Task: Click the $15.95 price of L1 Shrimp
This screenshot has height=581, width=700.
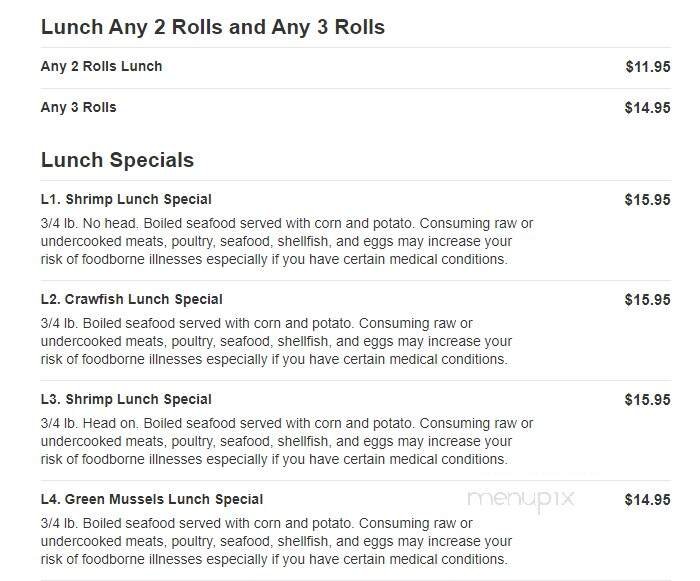Action: pyautogui.click(x=647, y=199)
